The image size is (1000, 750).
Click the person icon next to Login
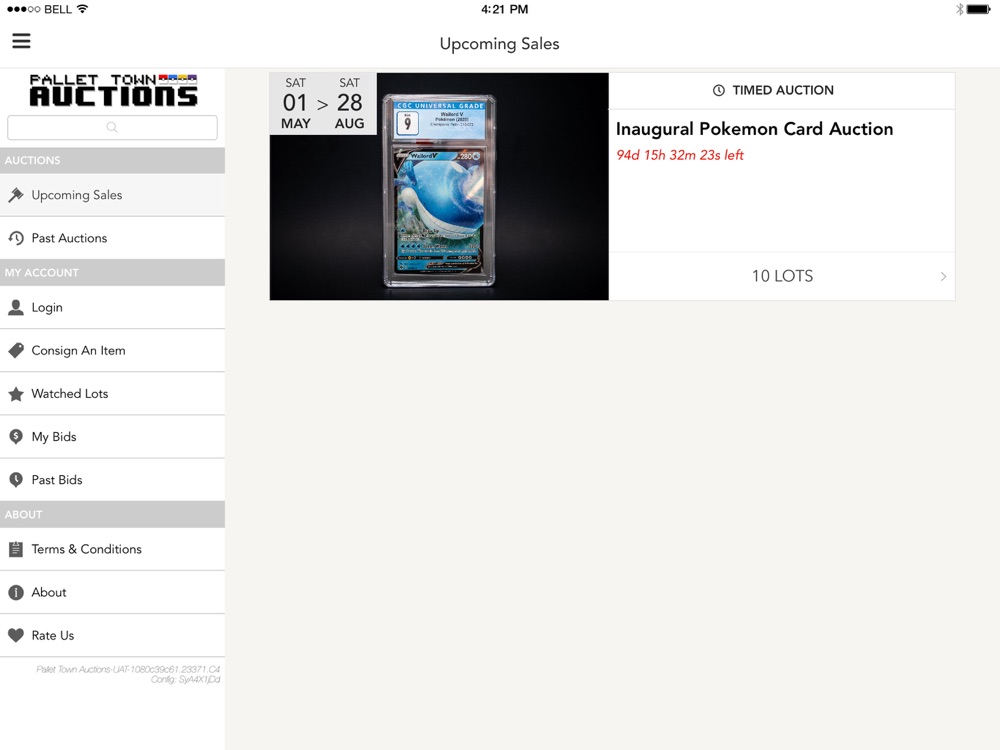tap(16, 307)
